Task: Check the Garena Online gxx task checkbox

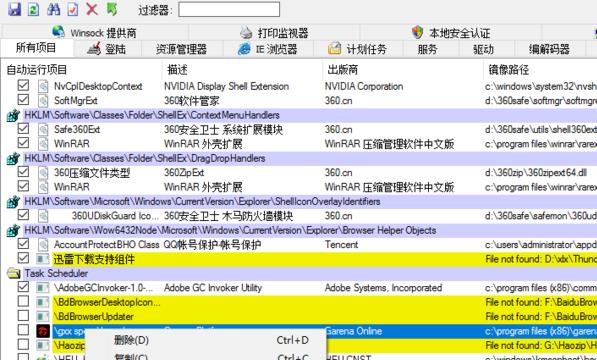Action: click(23, 330)
